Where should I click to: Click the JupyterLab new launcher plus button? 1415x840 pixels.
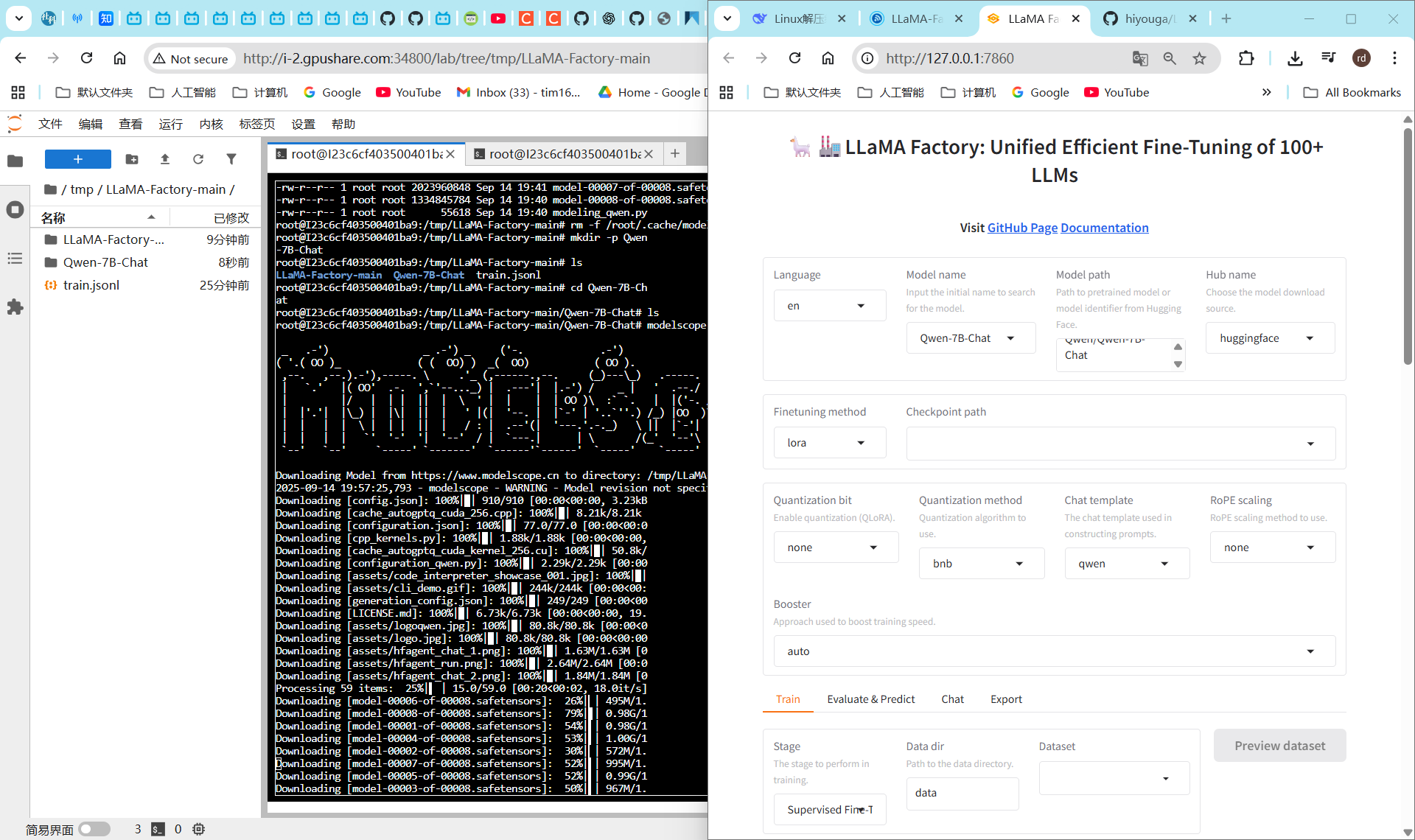(77, 159)
